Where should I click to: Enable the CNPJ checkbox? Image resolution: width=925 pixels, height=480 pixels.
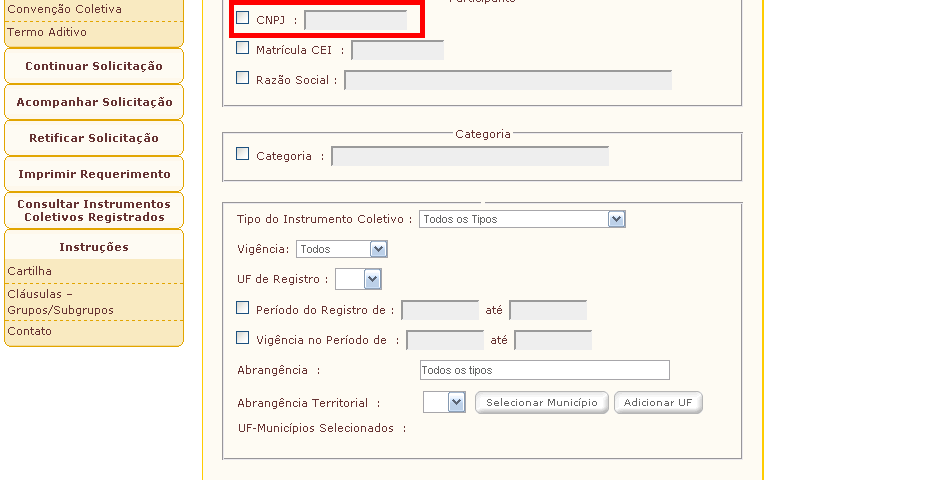[x=243, y=18]
